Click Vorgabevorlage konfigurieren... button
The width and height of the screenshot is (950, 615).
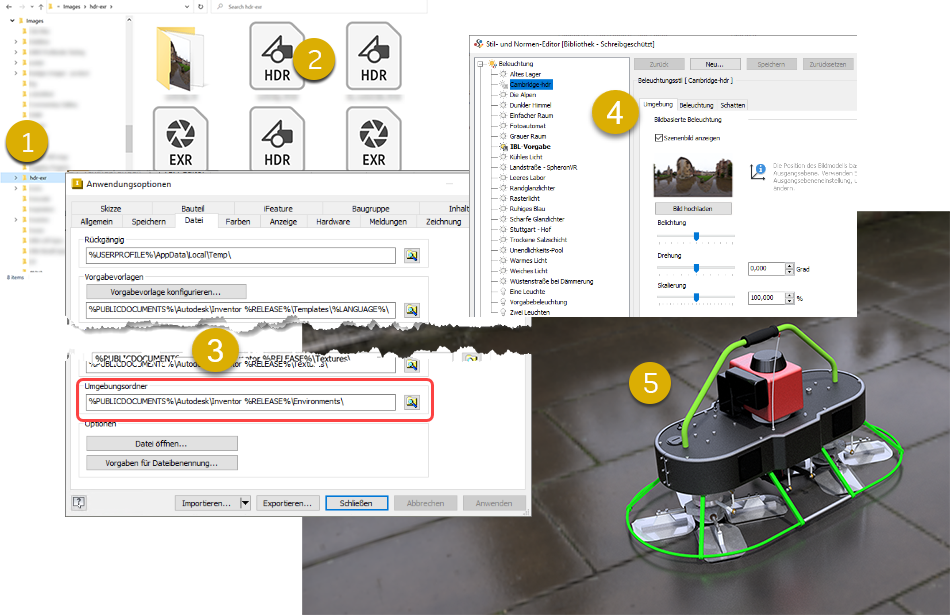click(x=166, y=292)
